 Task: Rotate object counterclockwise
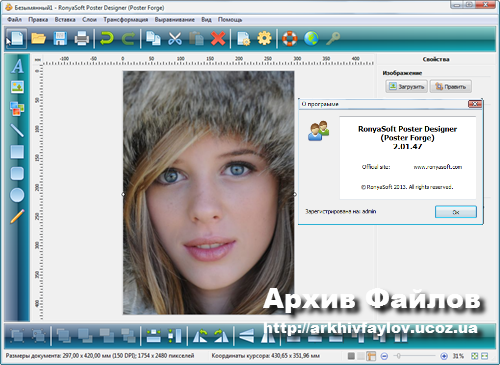(200, 336)
